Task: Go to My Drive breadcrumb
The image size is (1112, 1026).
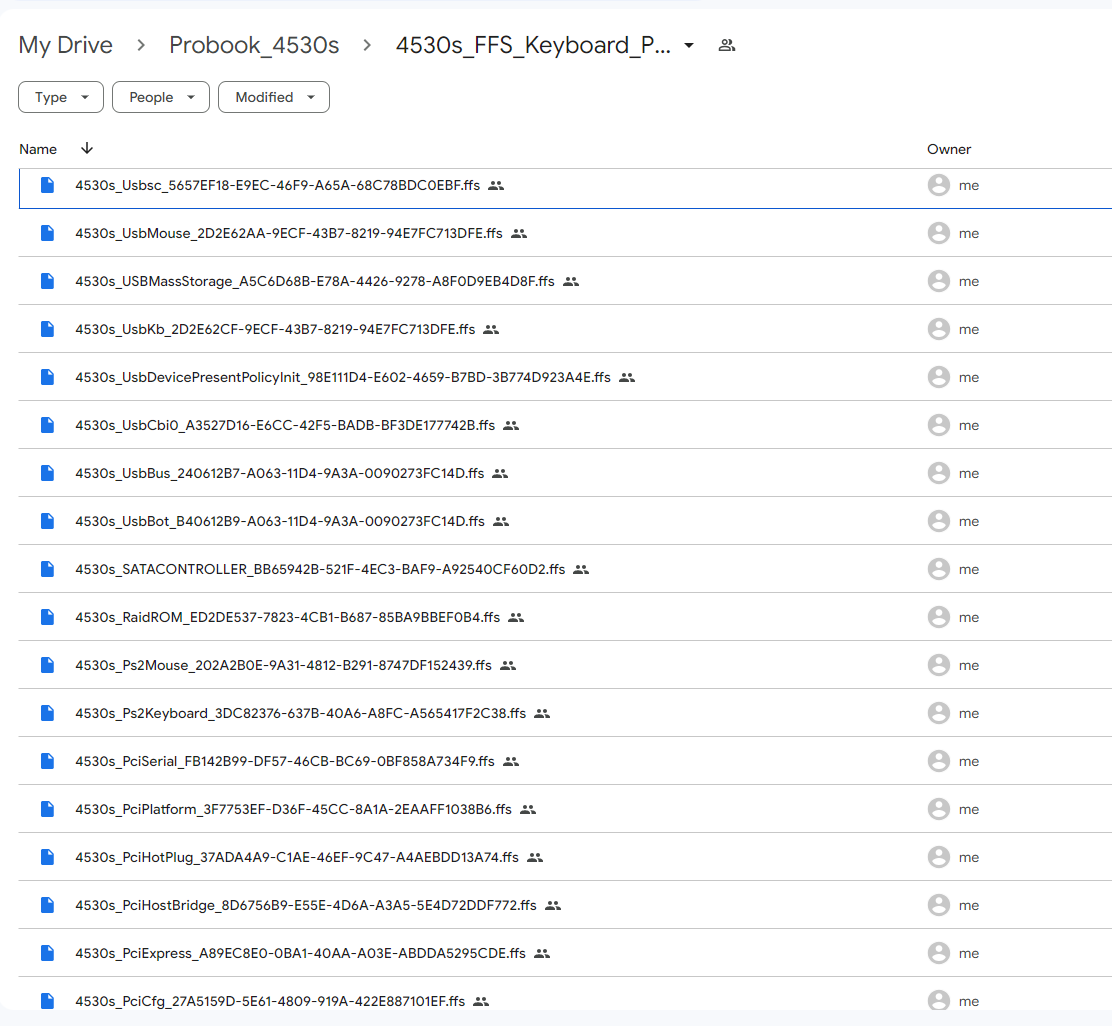Action: click(65, 45)
